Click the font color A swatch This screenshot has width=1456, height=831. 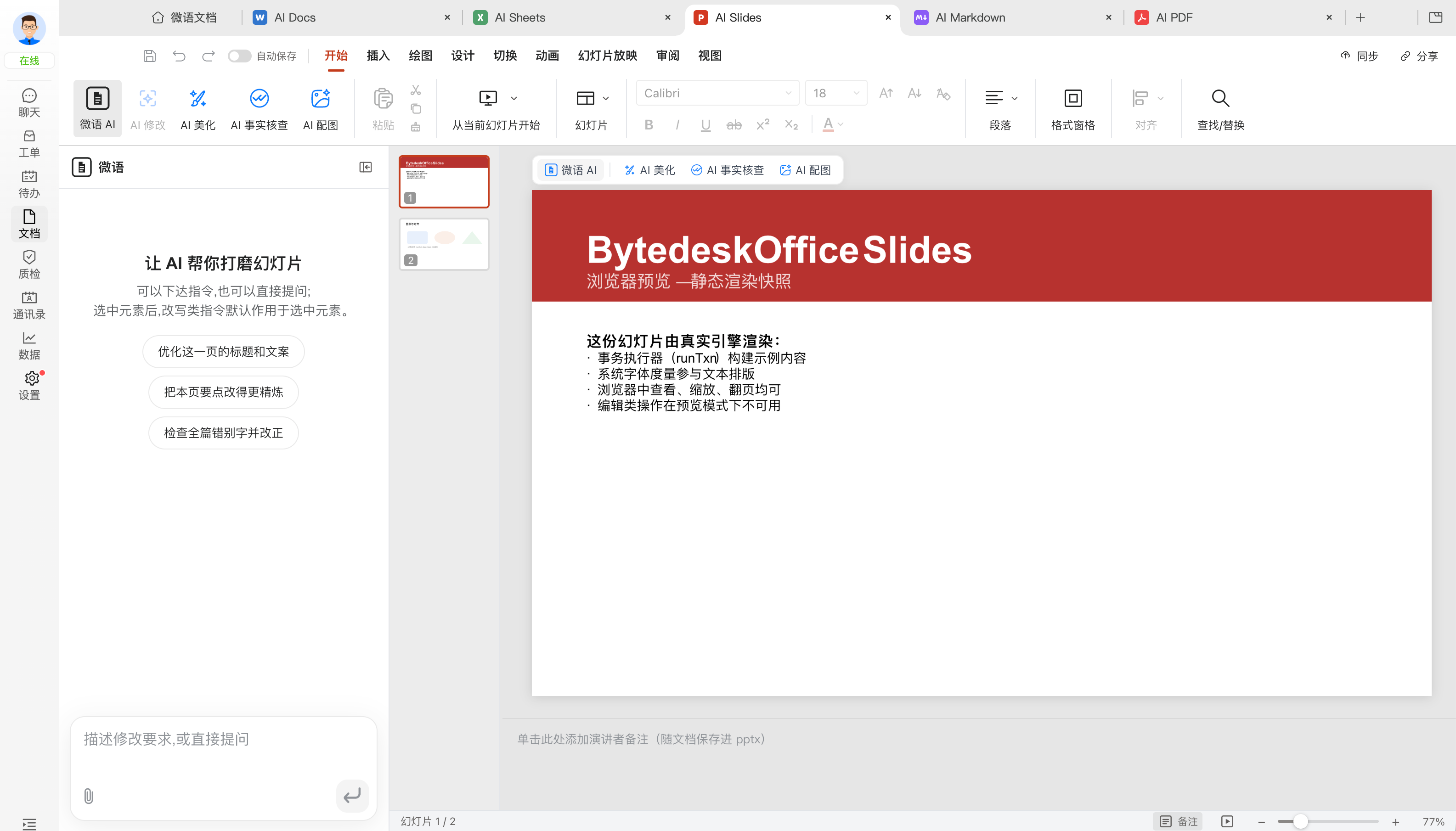[828, 124]
